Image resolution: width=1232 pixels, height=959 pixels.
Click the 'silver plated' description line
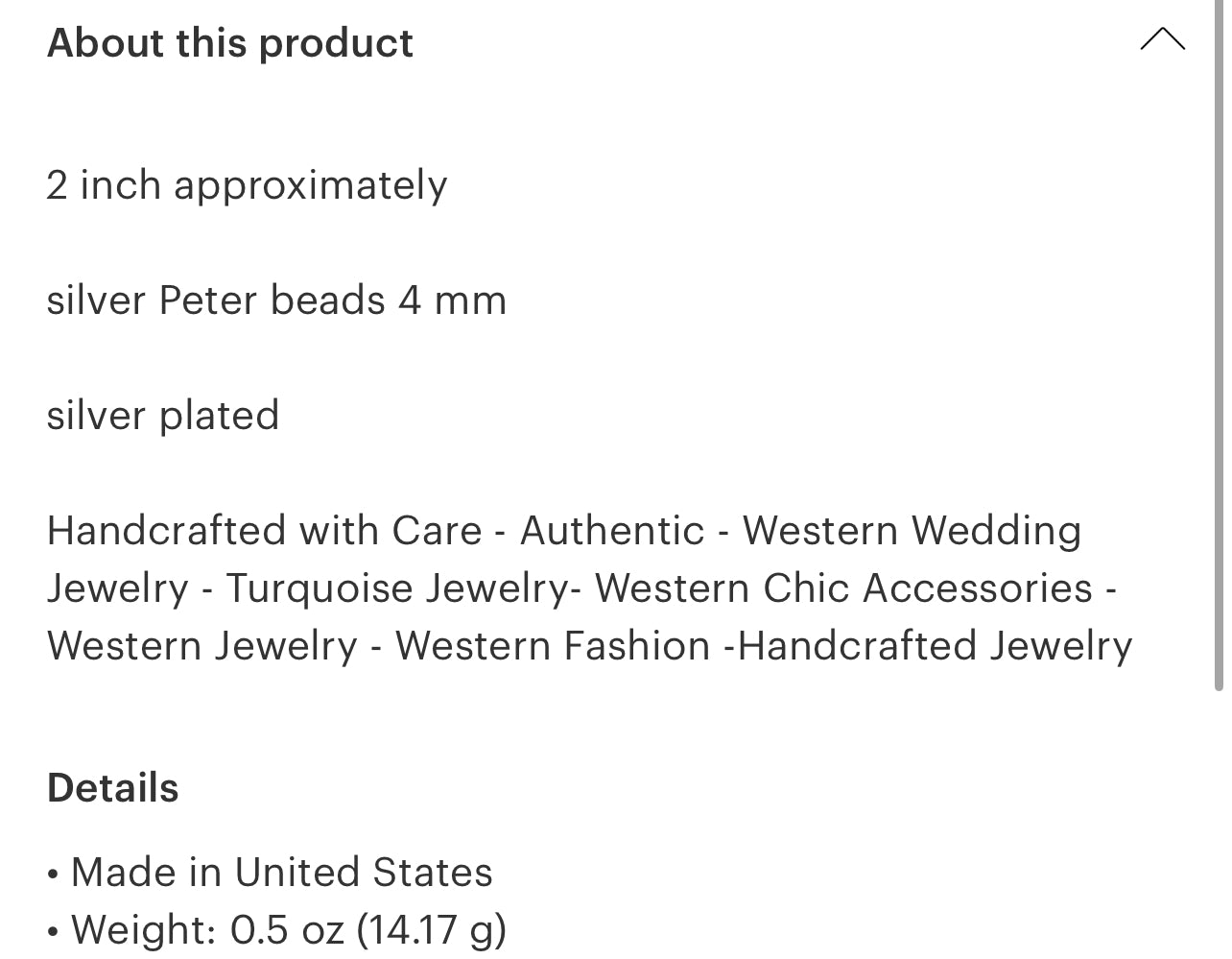[x=163, y=416]
